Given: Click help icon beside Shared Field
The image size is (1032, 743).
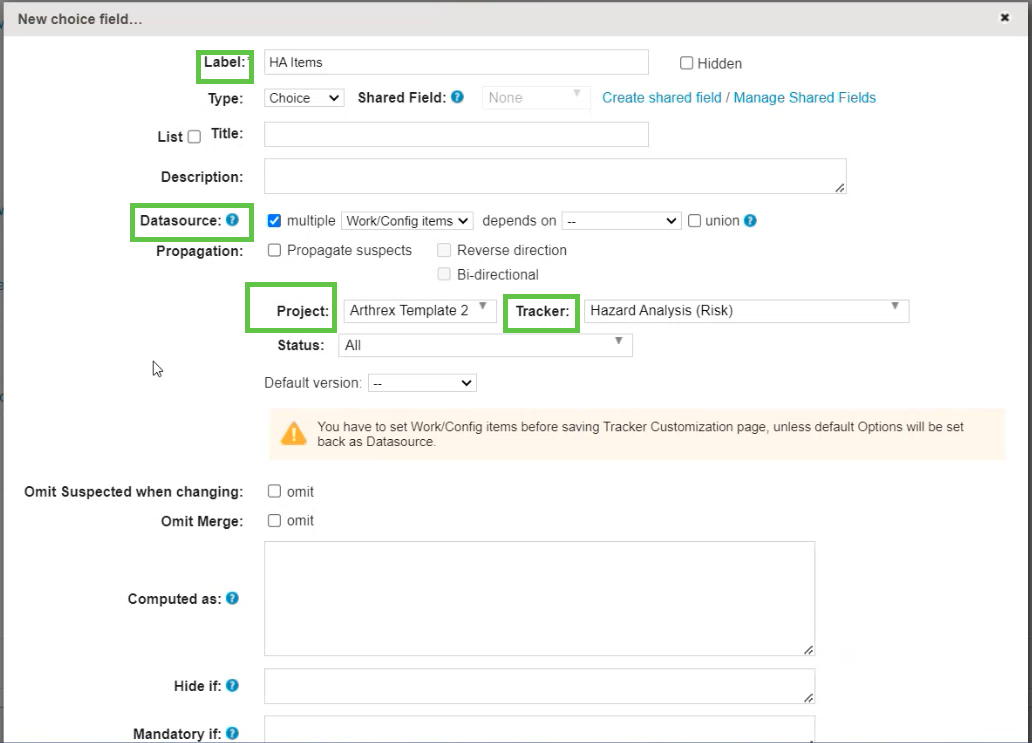Looking at the screenshot, I should coord(457,97).
